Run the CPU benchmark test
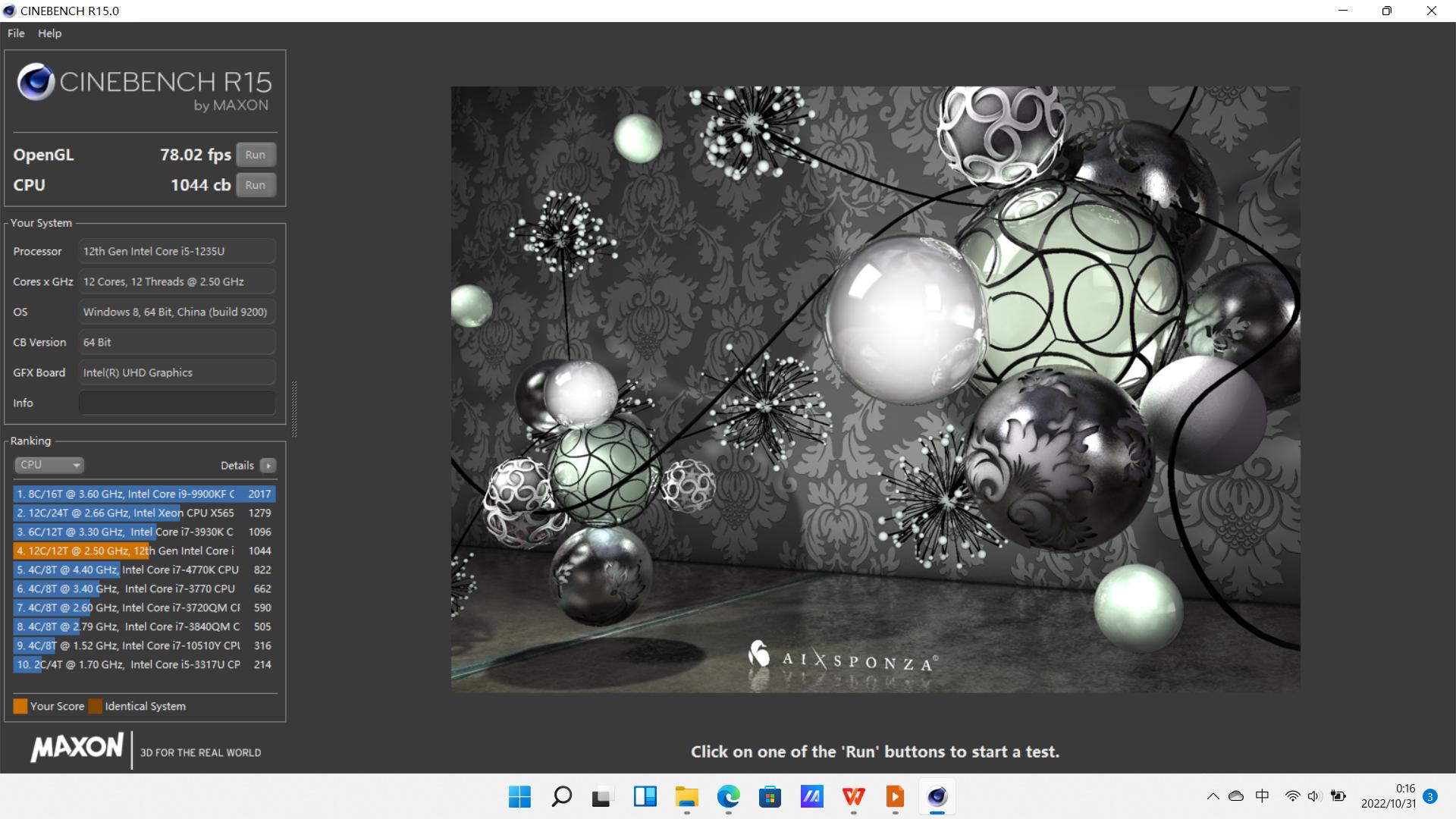Image resolution: width=1456 pixels, height=819 pixels. pos(255,184)
